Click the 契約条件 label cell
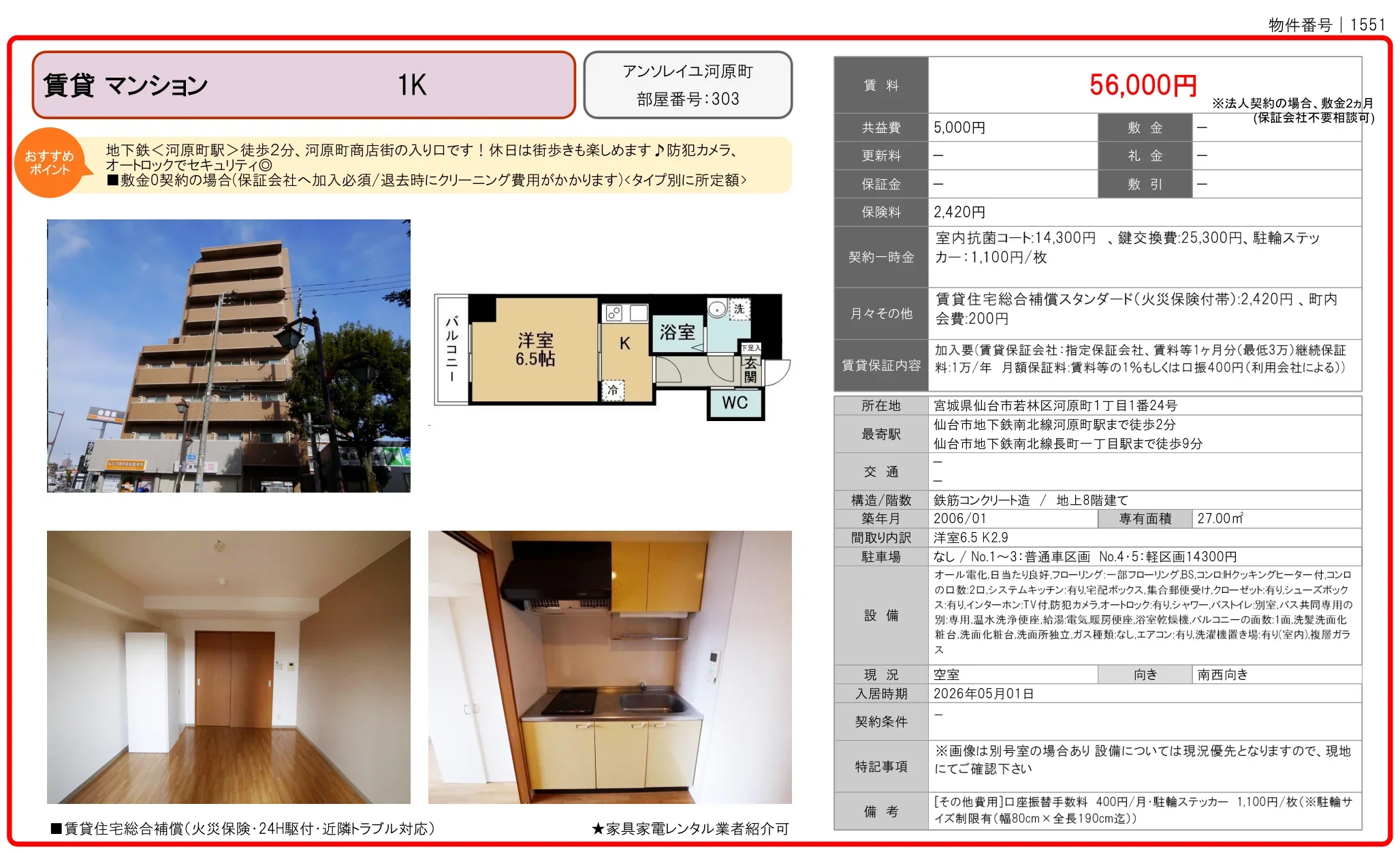Viewport: 1400px width, 853px height. point(881,722)
